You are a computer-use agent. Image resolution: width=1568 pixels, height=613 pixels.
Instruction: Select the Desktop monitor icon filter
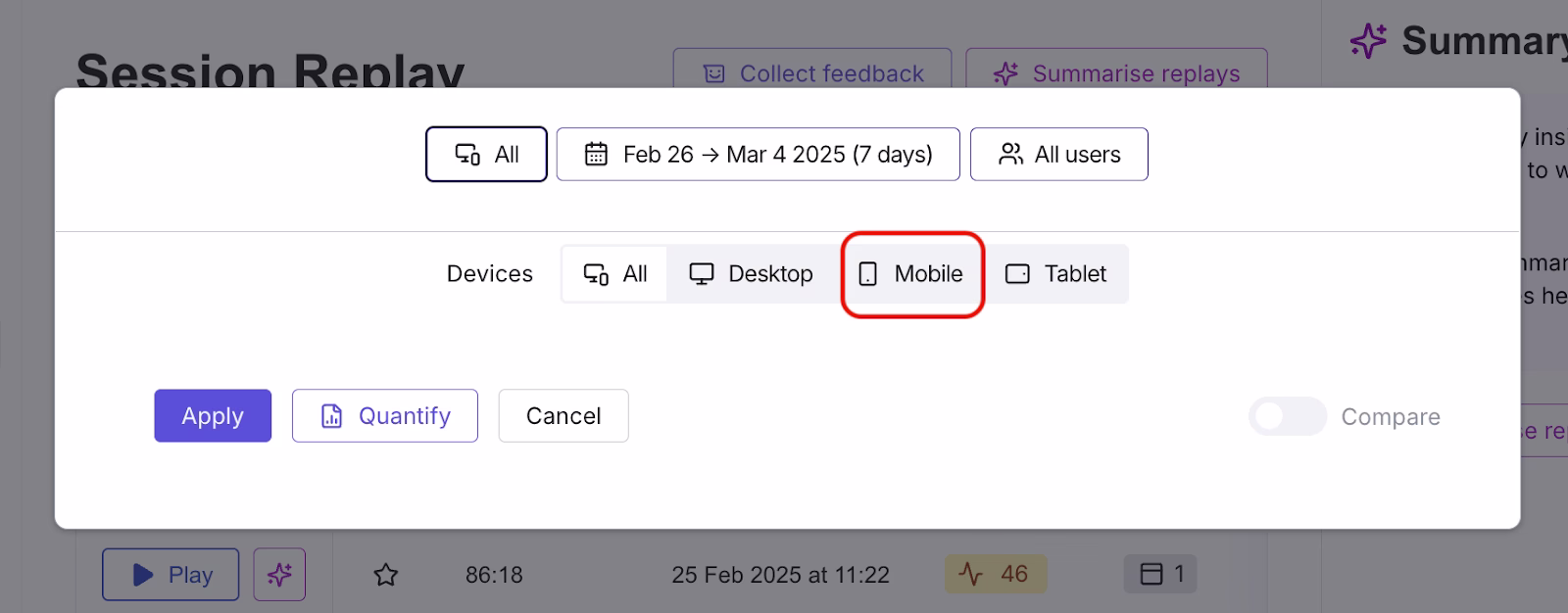pyautogui.click(x=700, y=274)
